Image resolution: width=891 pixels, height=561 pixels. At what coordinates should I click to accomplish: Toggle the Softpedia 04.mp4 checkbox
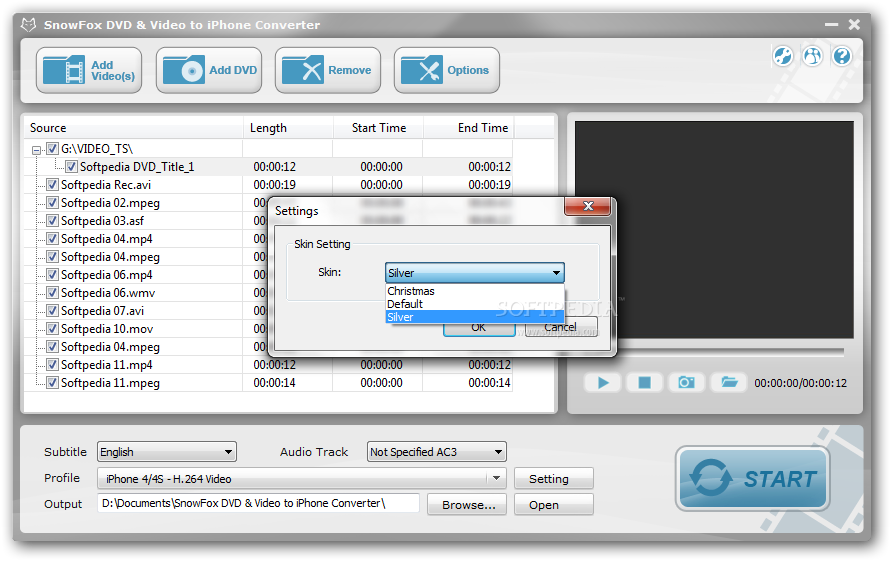tap(52, 239)
